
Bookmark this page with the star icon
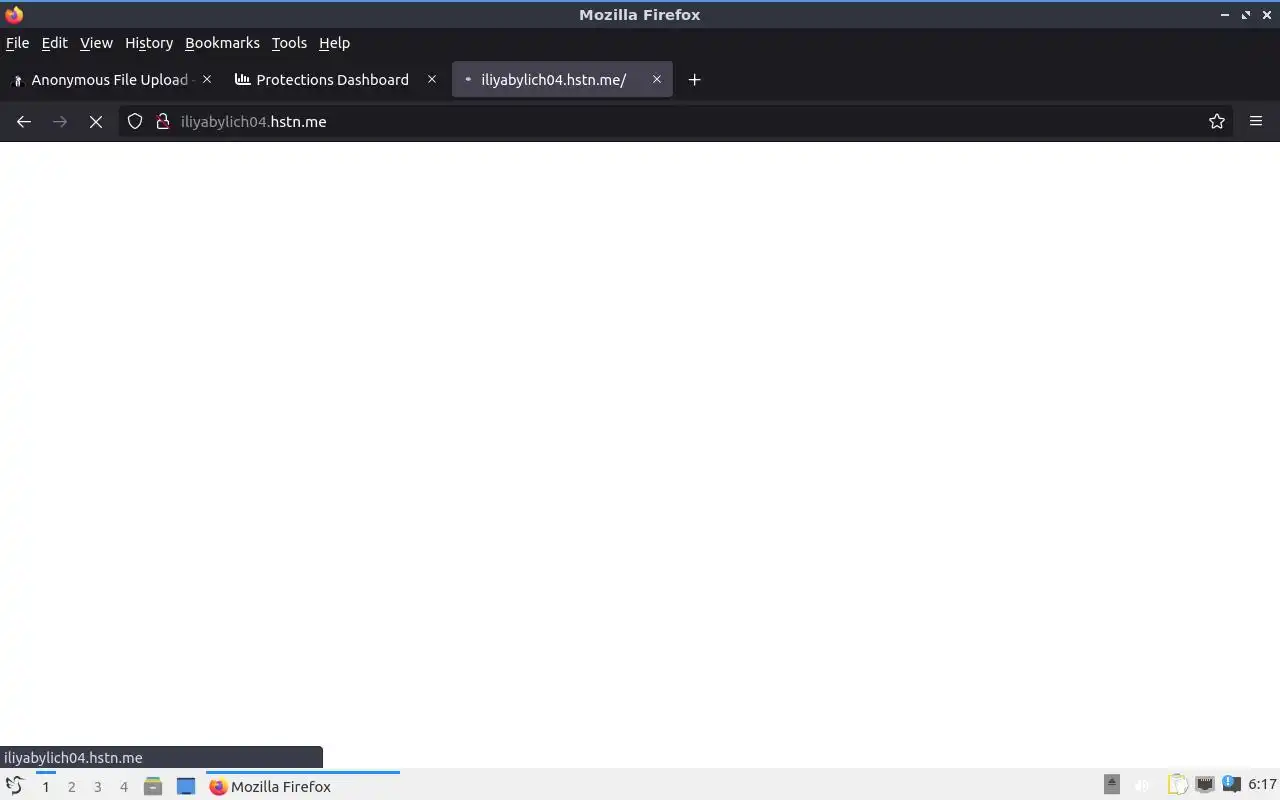click(1217, 121)
